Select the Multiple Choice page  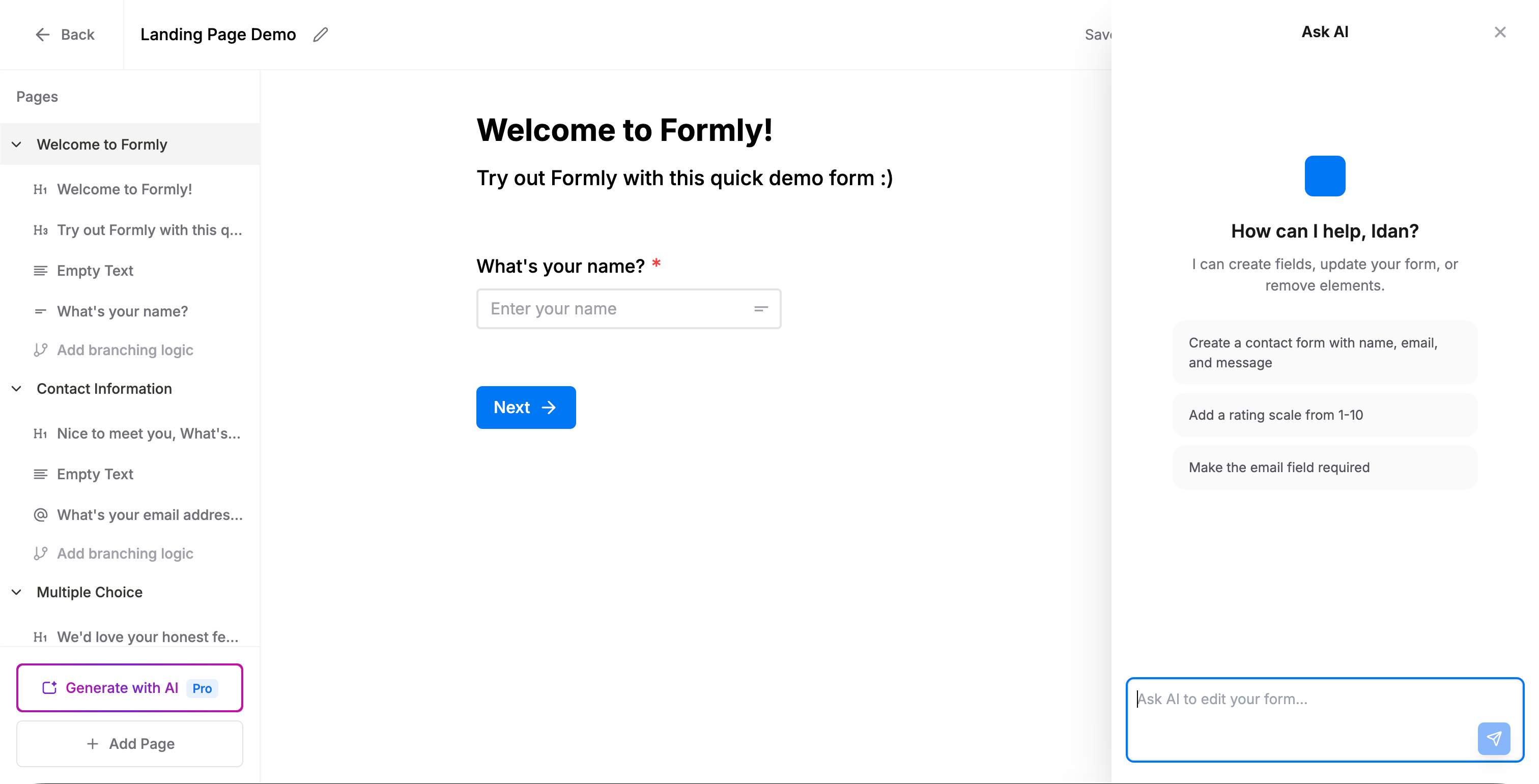coord(130,592)
